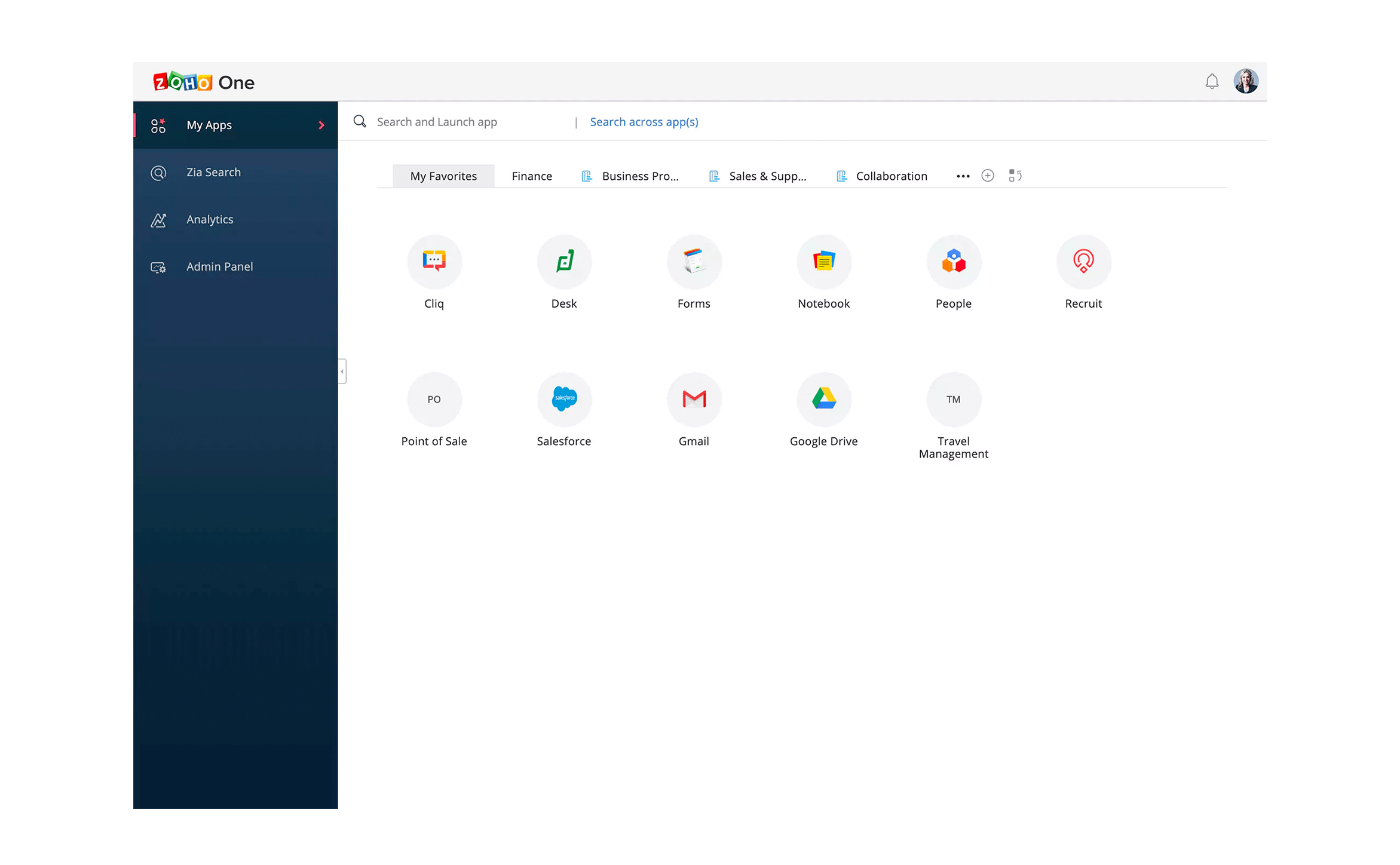Viewport: 1400px width, 865px height.
Task: Go to Admin Panel in sidebar
Action: pyautogui.click(x=219, y=266)
